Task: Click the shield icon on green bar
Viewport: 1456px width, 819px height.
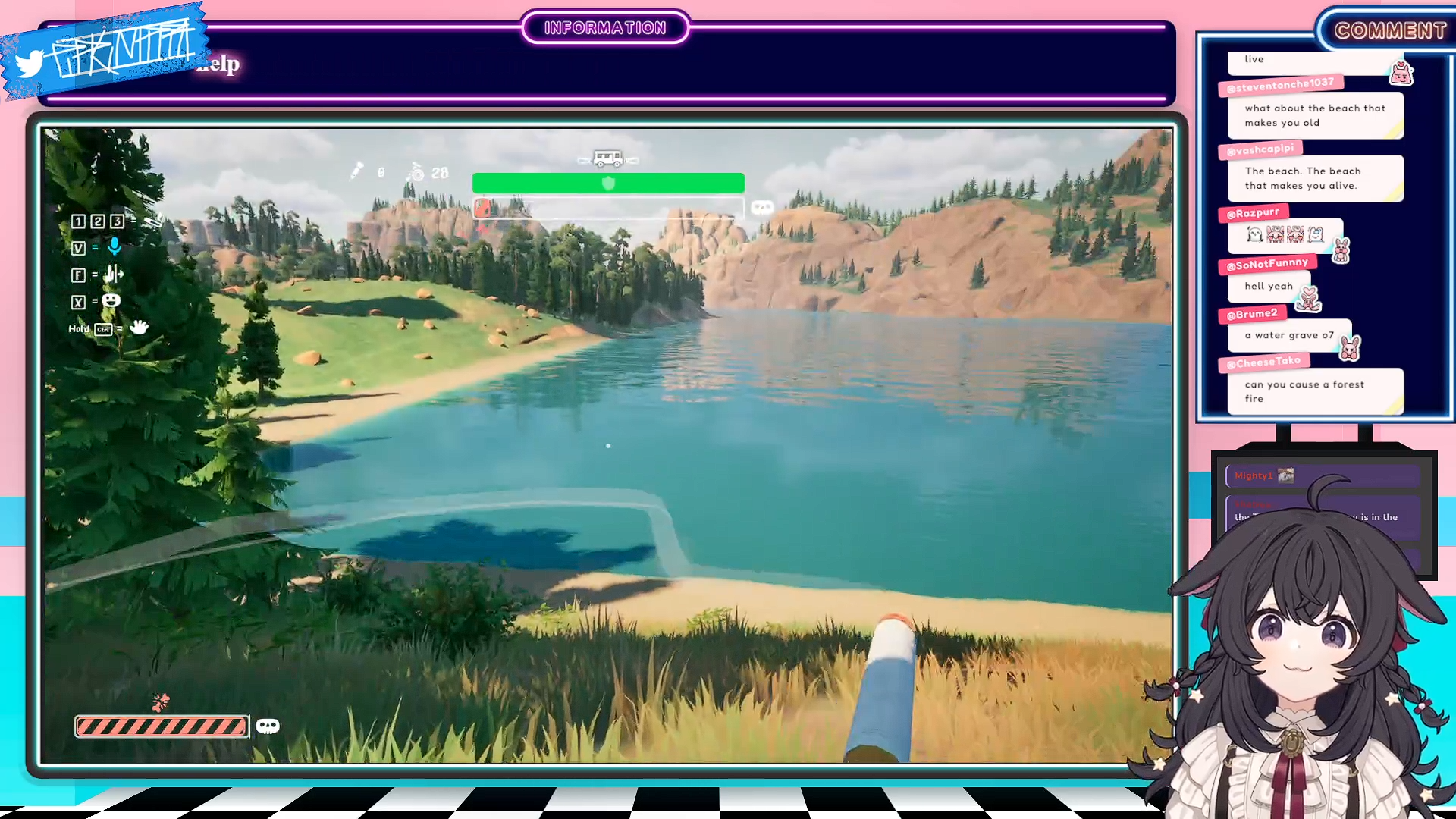Action: point(608,184)
